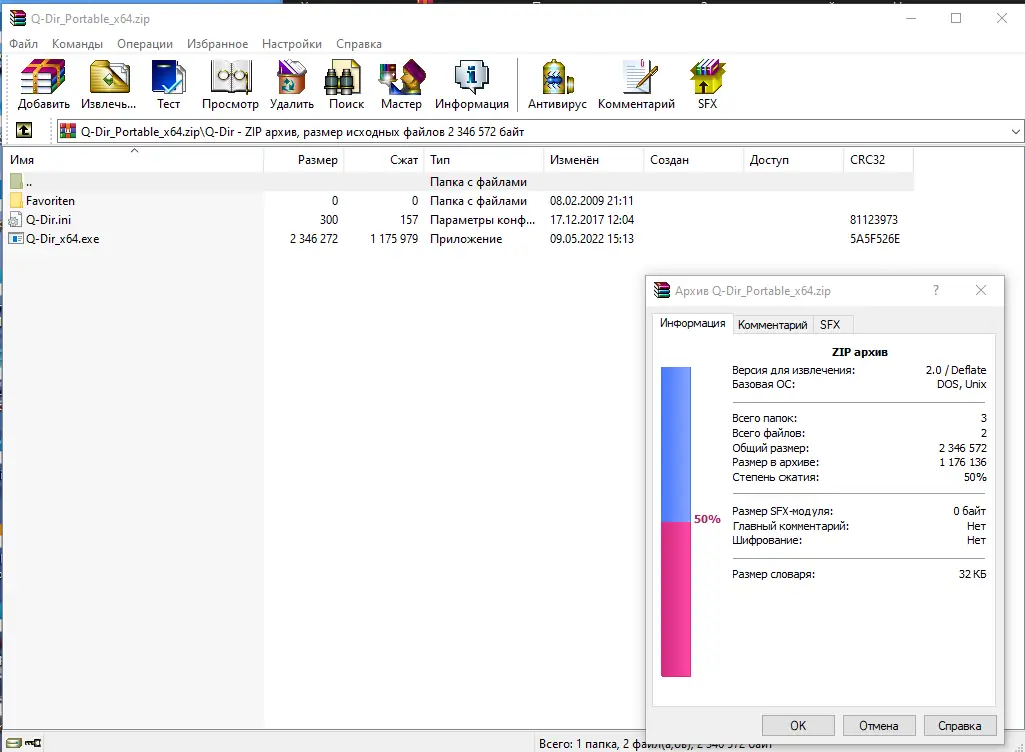The width and height of the screenshot is (1025, 752).
Task: Click the archive icon in dialog title
Action: click(x=662, y=290)
